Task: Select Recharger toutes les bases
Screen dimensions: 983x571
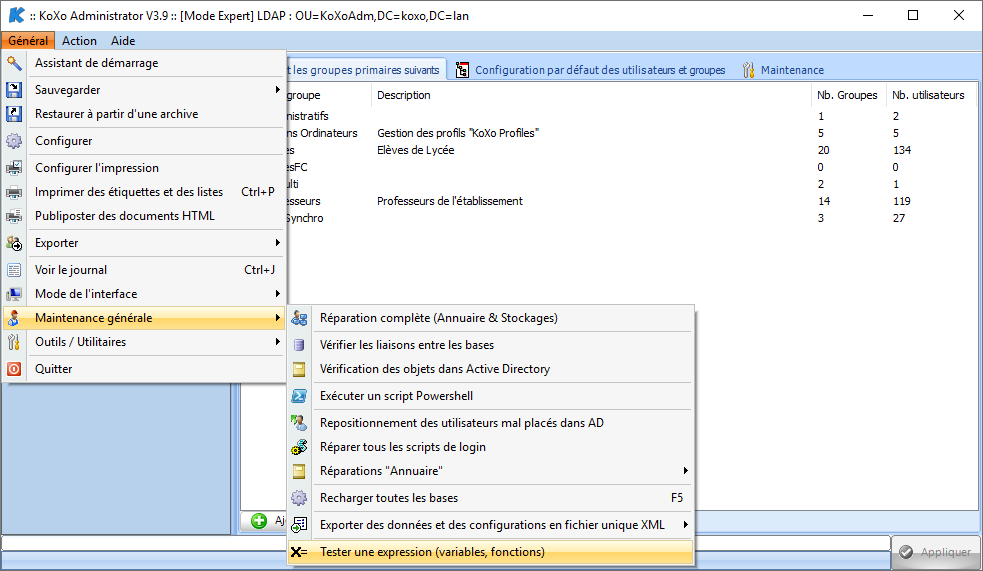Action: pyautogui.click(x=492, y=498)
